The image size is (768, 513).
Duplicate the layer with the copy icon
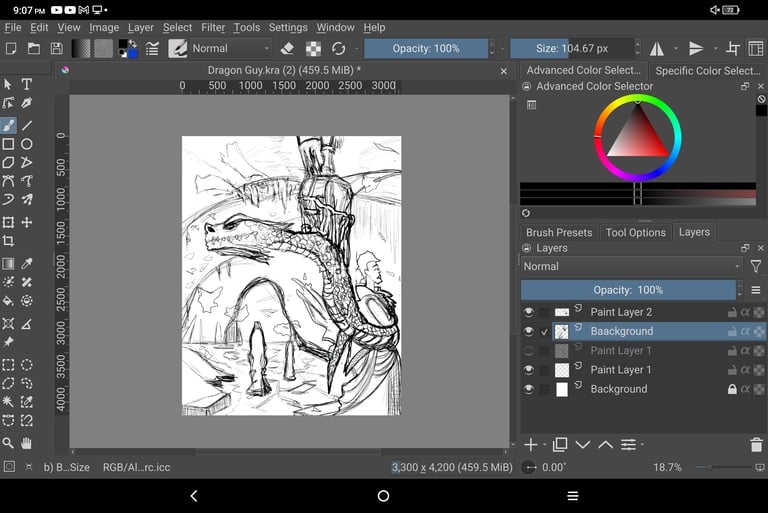(x=559, y=445)
